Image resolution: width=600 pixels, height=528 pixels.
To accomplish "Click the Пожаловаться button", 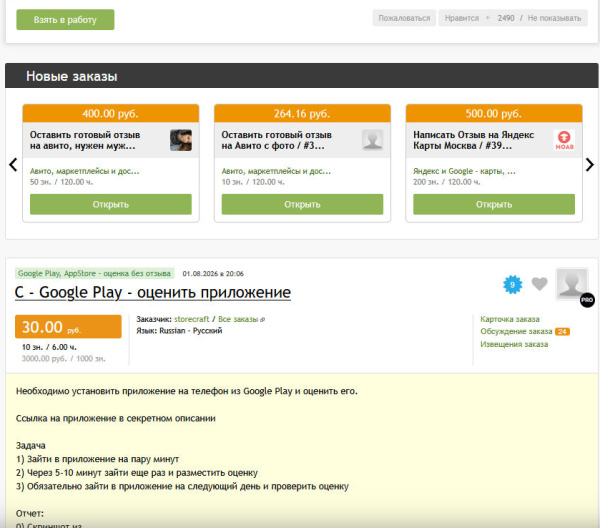I will pos(404,18).
